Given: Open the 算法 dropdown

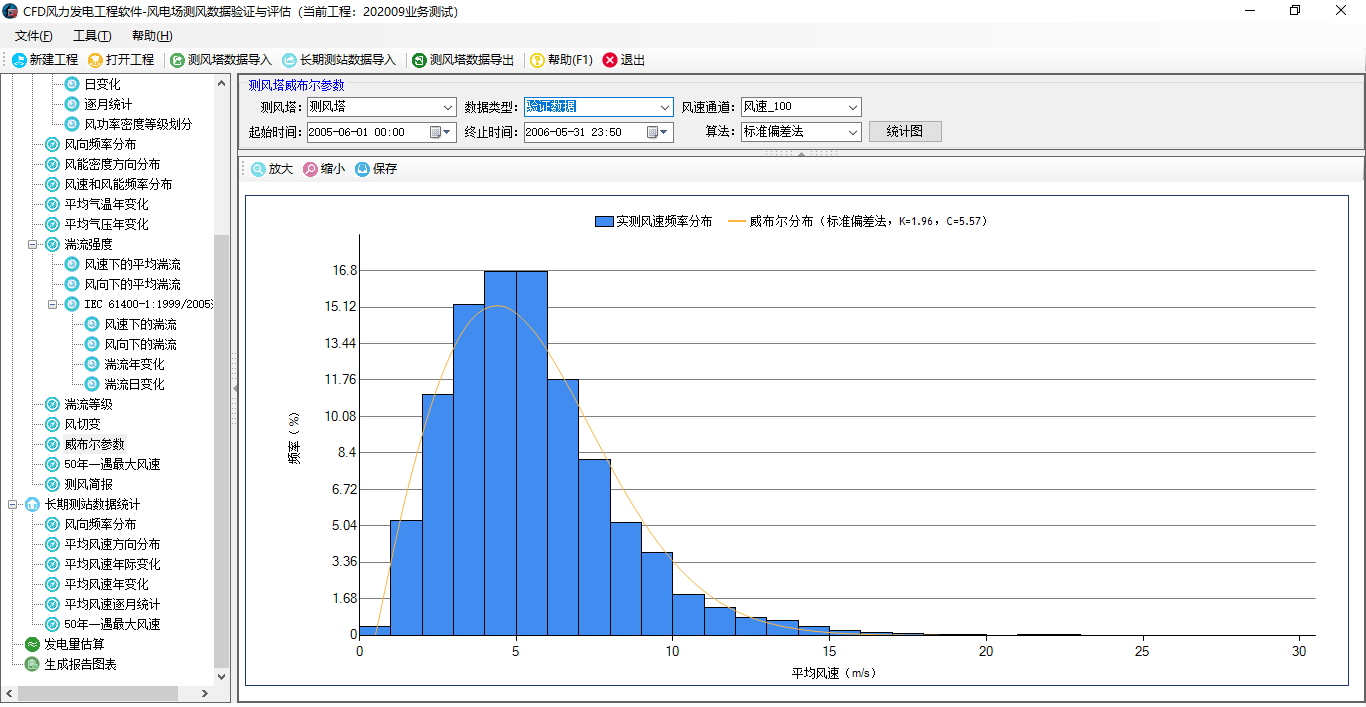Looking at the screenshot, I should tap(852, 131).
